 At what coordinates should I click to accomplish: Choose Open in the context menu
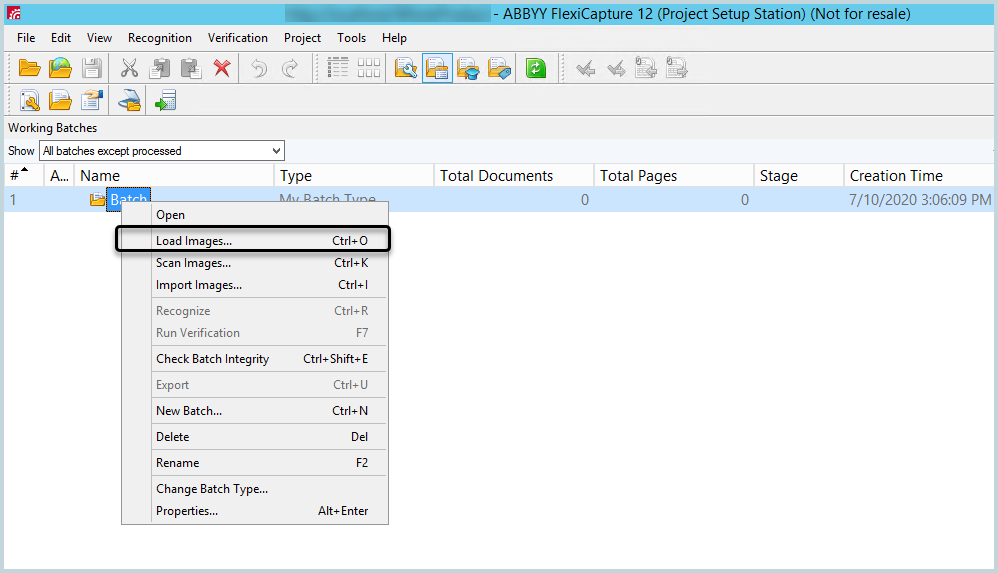pyautogui.click(x=255, y=215)
